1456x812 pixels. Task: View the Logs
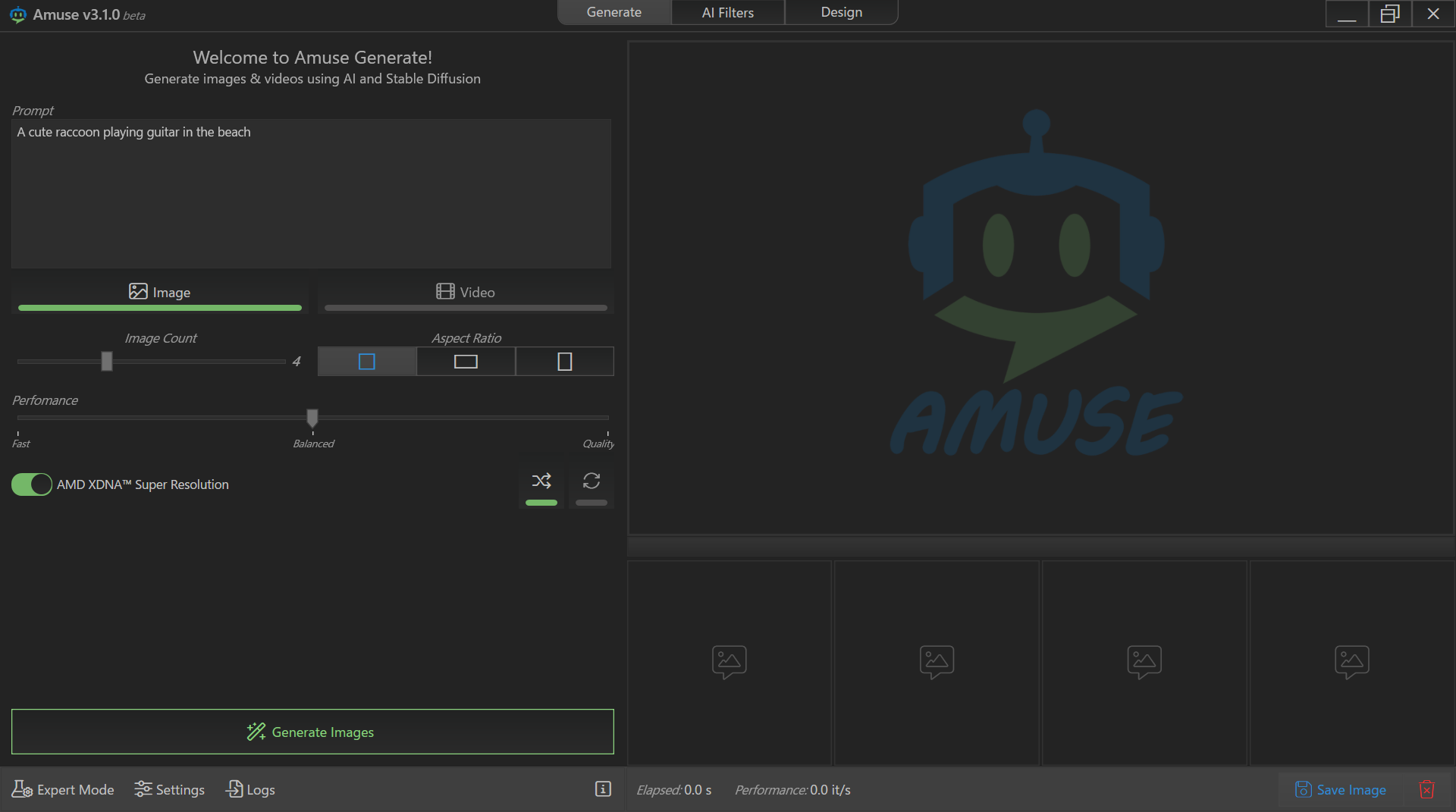click(250, 789)
